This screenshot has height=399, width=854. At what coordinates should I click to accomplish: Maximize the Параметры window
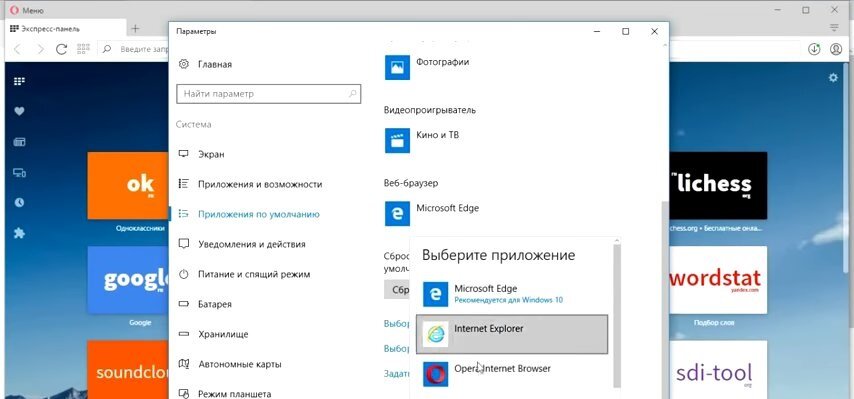[625, 32]
